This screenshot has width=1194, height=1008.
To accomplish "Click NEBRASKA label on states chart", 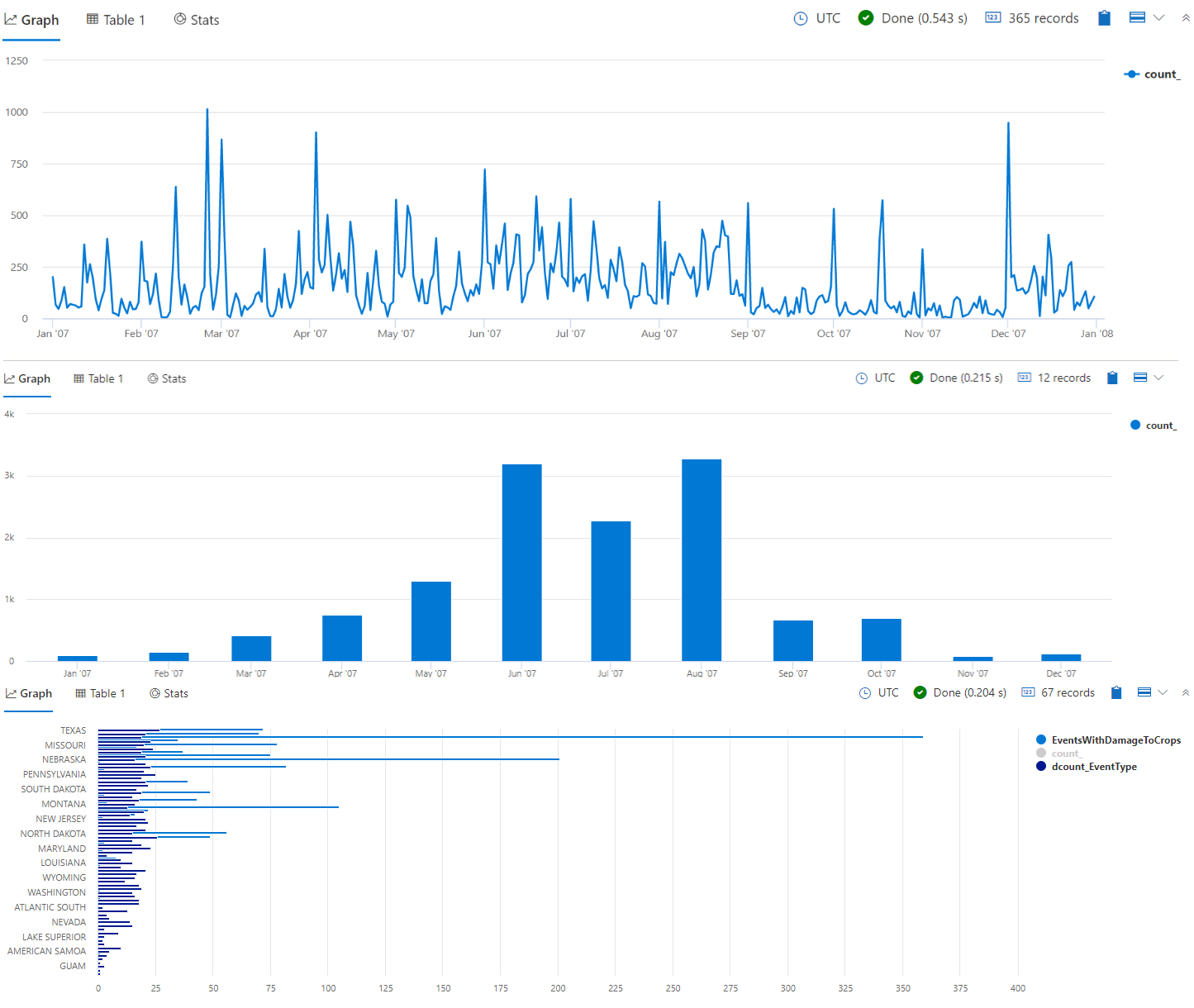I will [64, 759].
